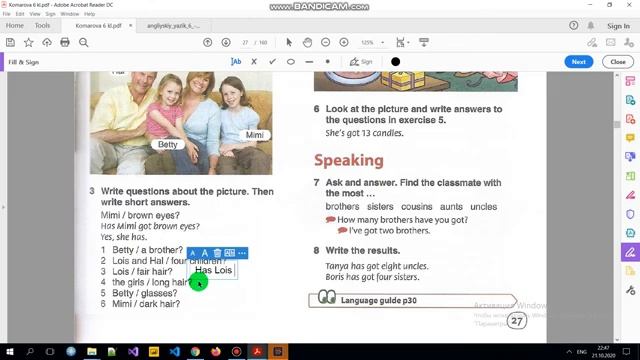The width and height of the screenshot is (640, 360).
Task: Open the Windows Start menu
Action: pos(9,351)
